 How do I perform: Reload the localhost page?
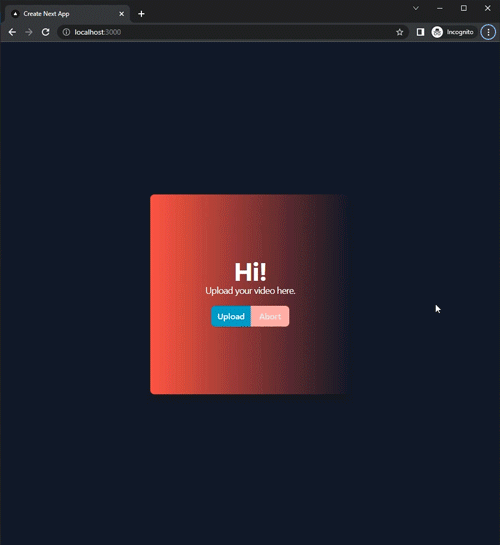pos(46,32)
